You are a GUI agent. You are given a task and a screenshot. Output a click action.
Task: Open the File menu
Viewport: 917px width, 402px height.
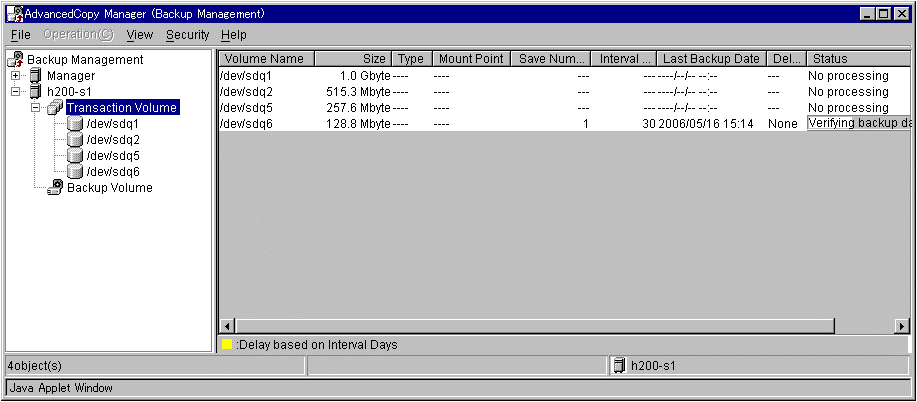pos(20,35)
